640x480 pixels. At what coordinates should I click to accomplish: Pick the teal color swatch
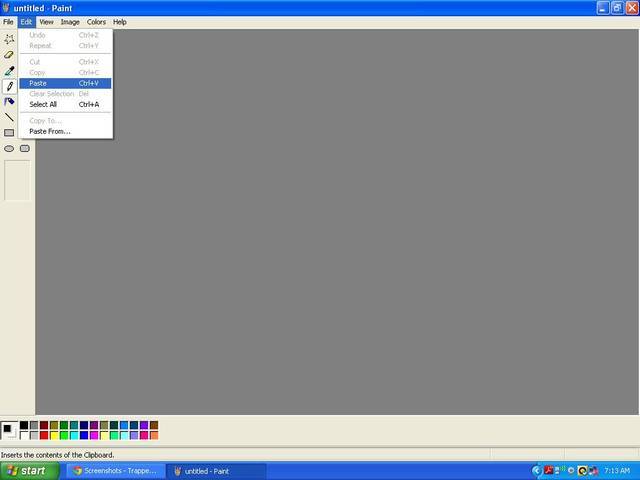[74, 425]
